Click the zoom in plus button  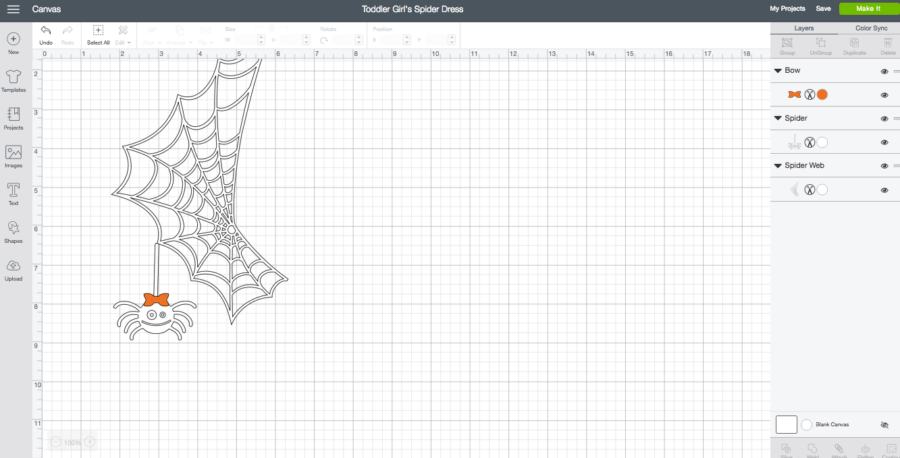click(90, 443)
